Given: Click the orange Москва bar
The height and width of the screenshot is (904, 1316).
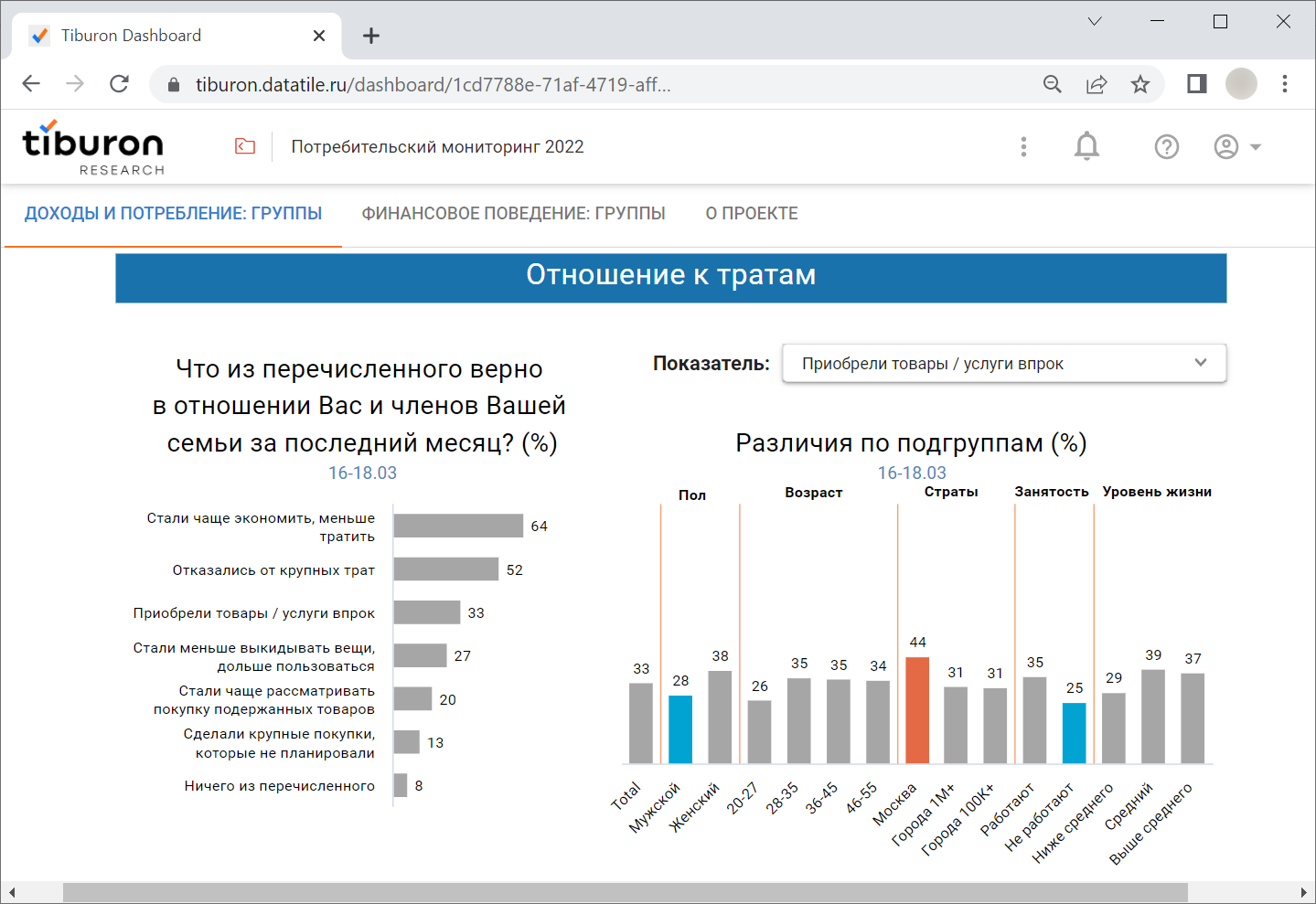Looking at the screenshot, I should pos(917,710).
